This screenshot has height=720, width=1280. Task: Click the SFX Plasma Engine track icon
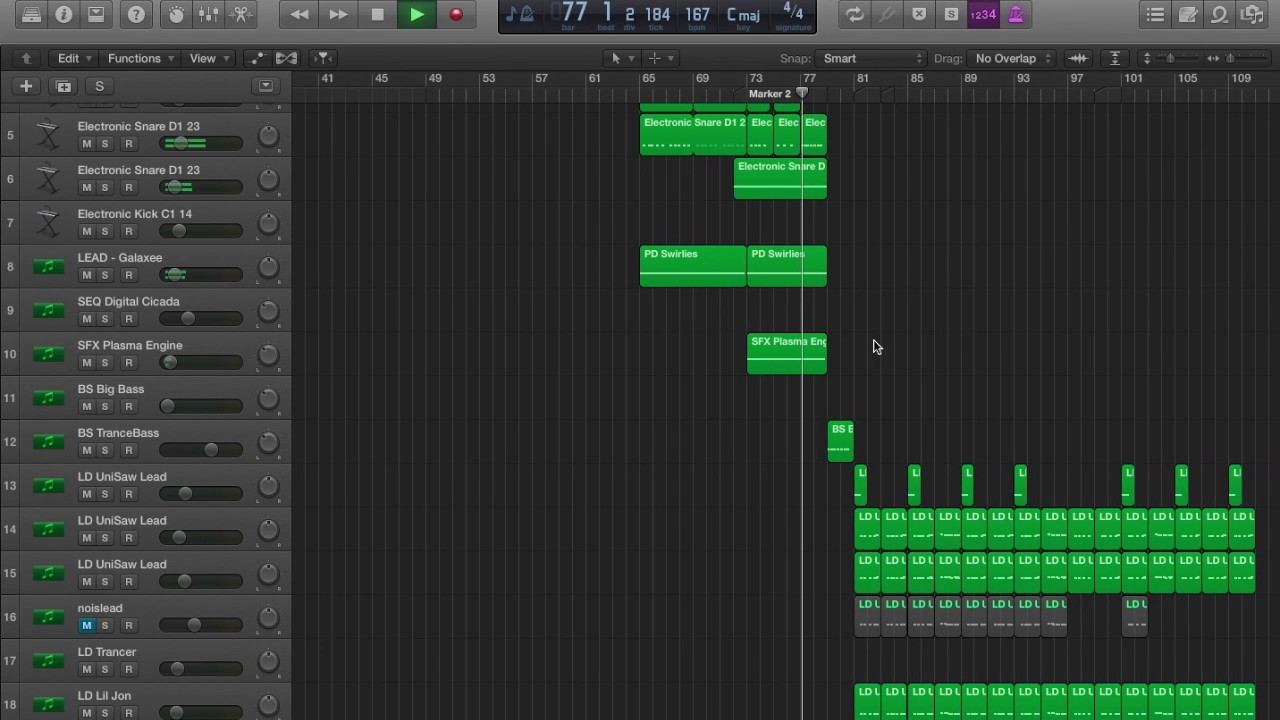coord(47,354)
